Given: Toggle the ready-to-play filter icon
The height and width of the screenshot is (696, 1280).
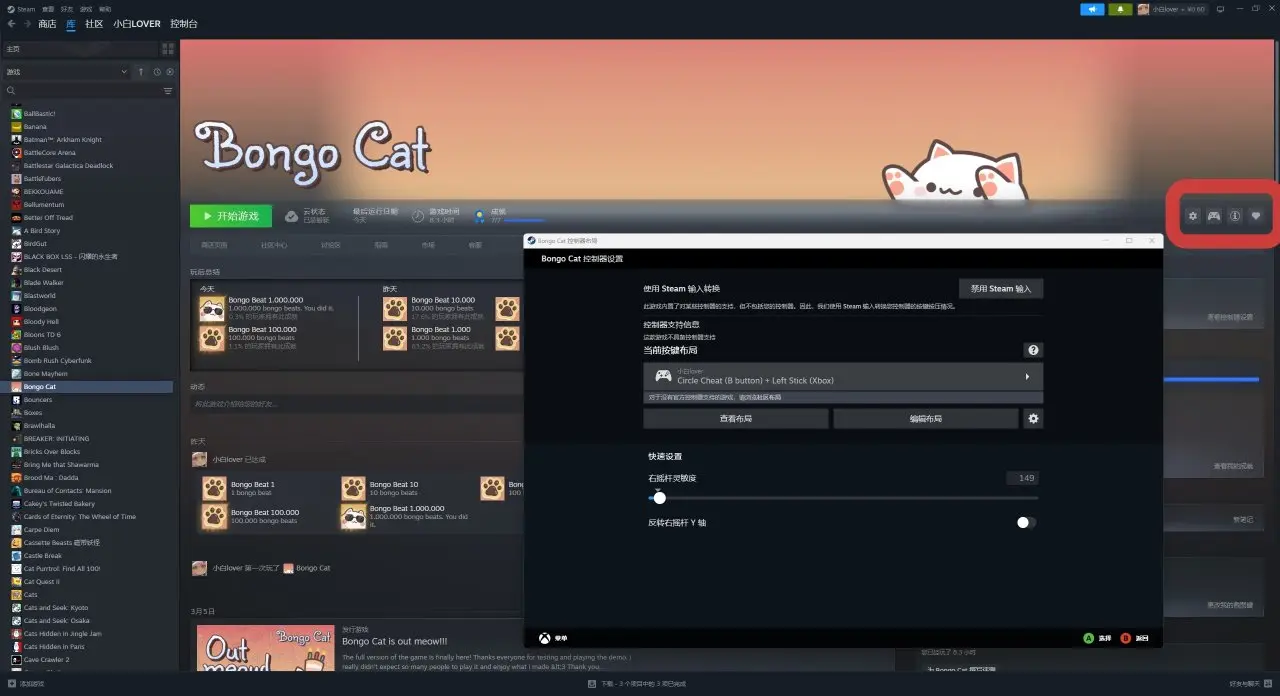Looking at the screenshot, I should [x=170, y=72].
